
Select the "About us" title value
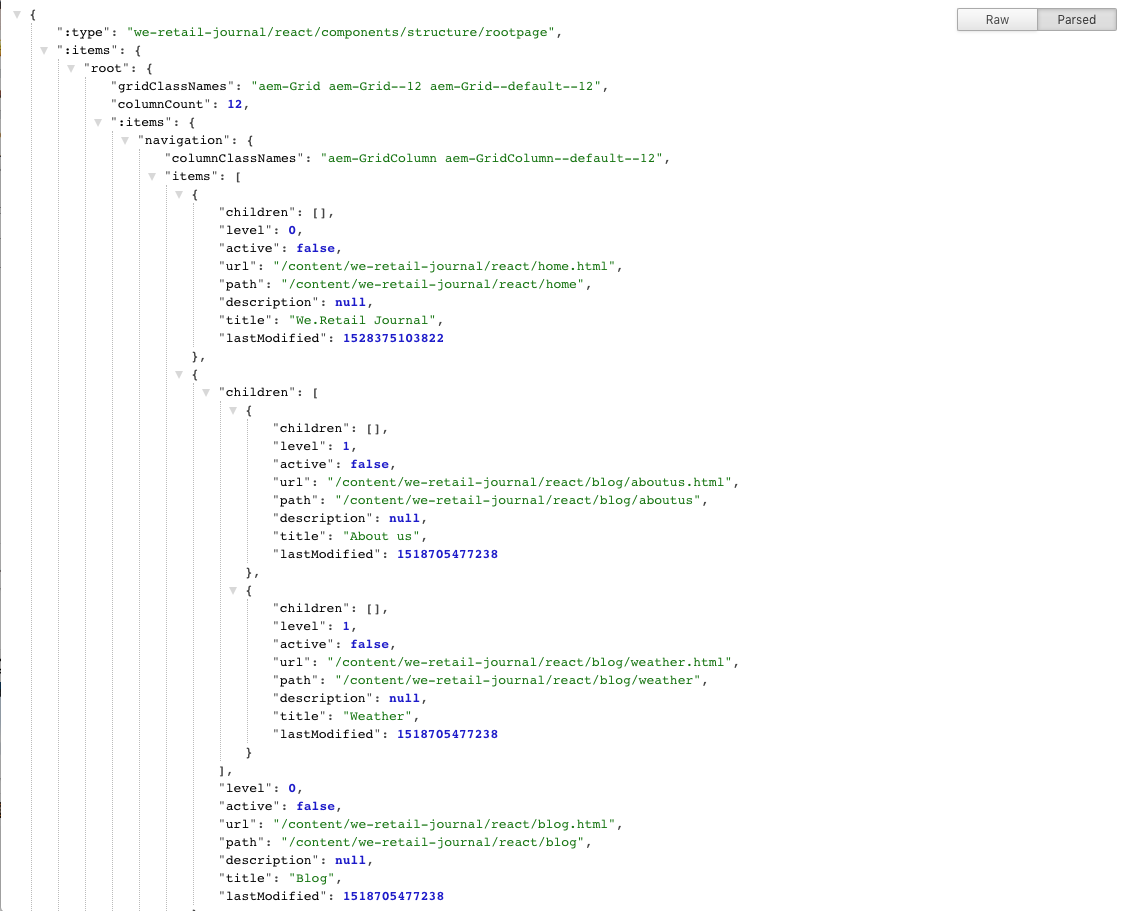click(382, 537)
